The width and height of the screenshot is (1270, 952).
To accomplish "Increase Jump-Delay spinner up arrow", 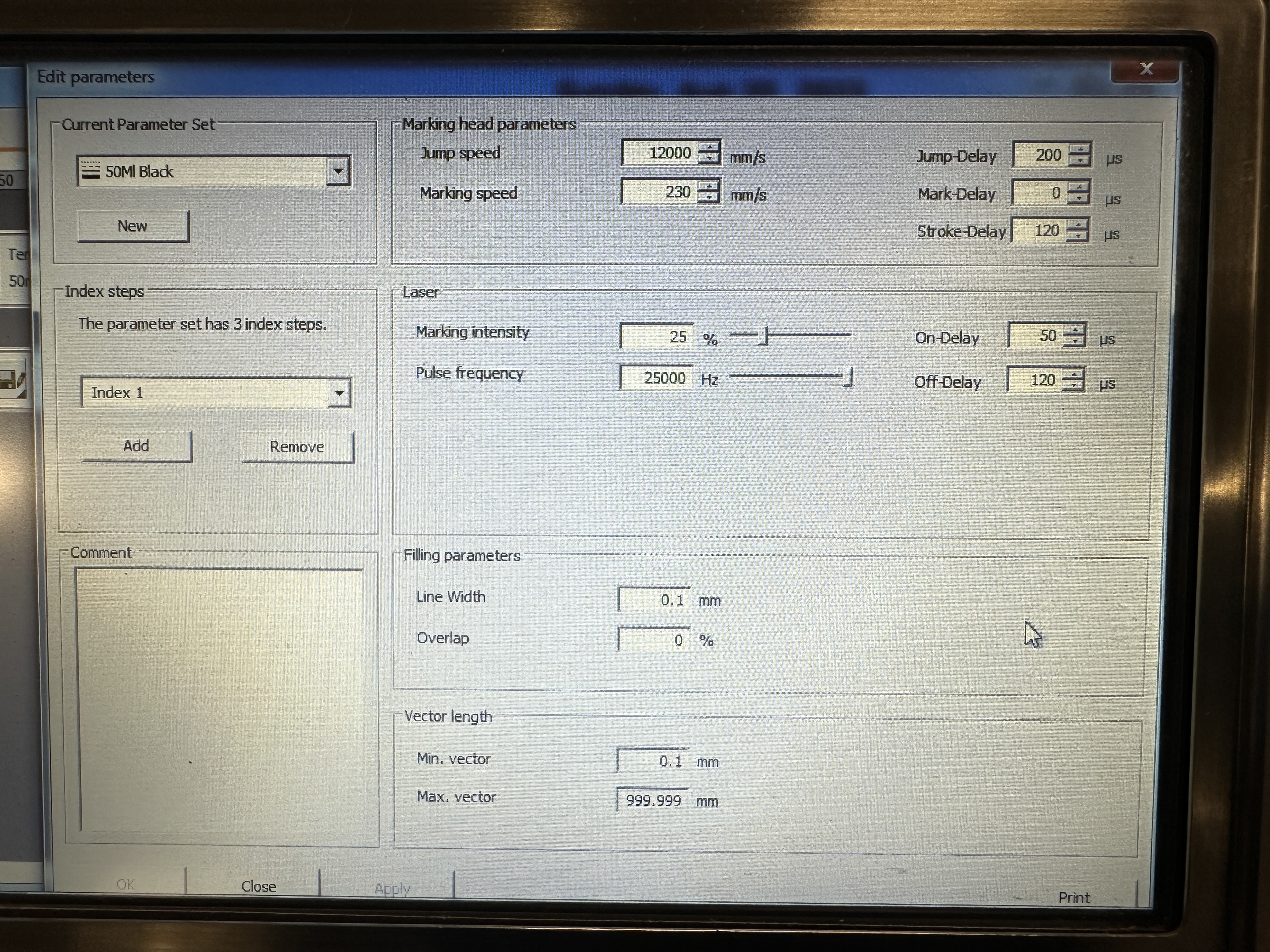I will 1080,149.
